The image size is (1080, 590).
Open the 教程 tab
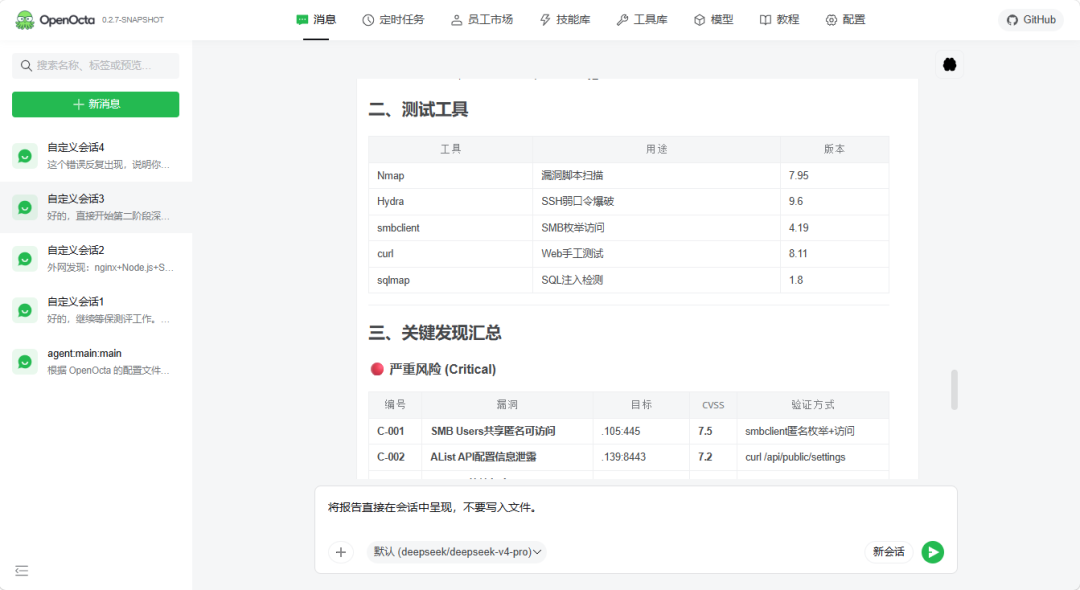pyautogui.click(x=780, y=20)
